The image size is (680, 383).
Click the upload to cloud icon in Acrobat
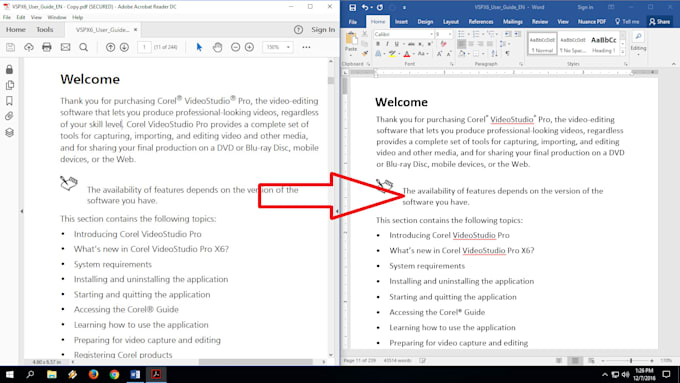(29, 47)
